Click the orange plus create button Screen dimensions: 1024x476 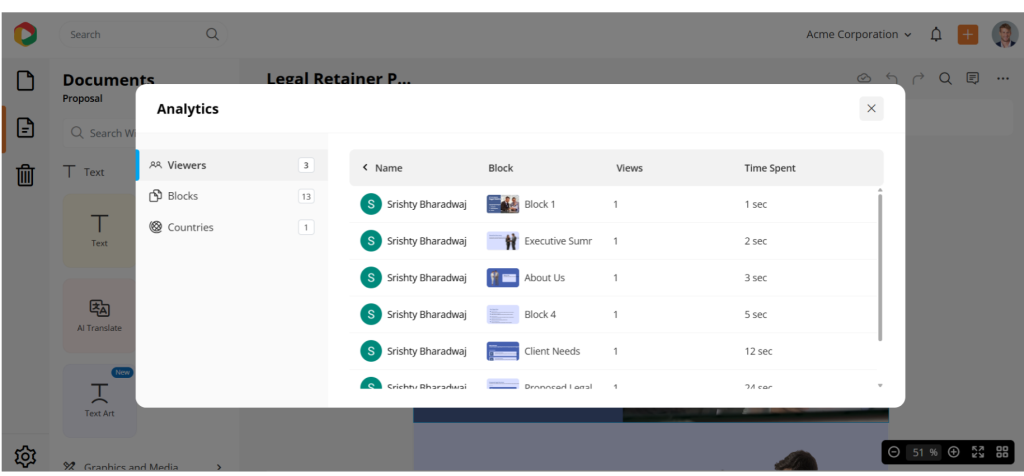tap(967, 34)
